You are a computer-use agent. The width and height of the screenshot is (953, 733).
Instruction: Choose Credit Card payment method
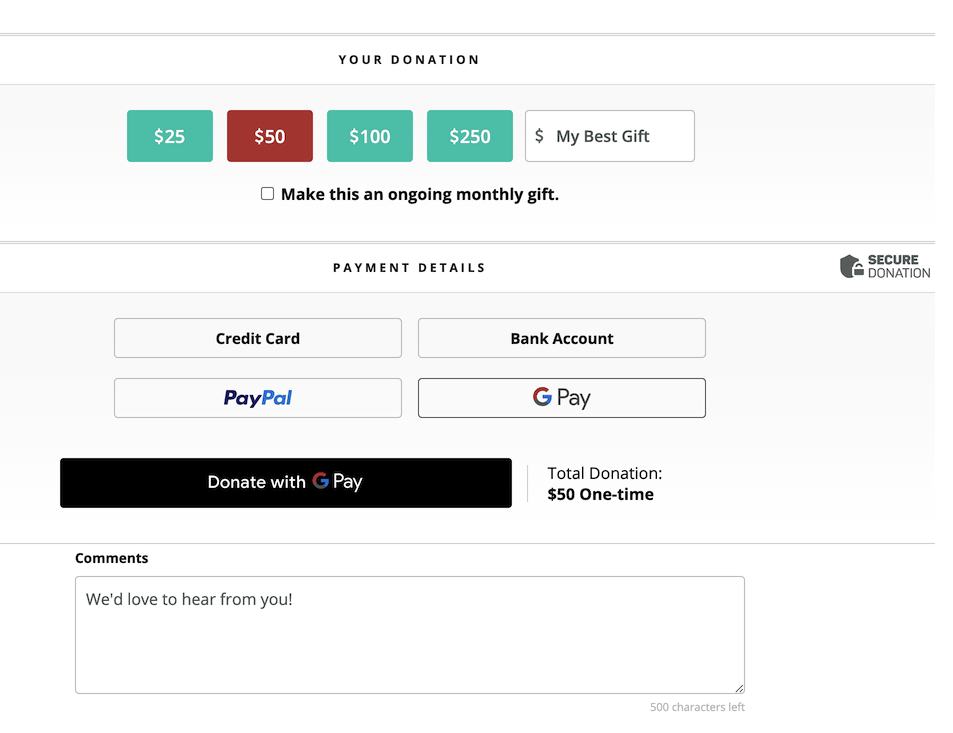pyautogui.click(x=258, y=338)
